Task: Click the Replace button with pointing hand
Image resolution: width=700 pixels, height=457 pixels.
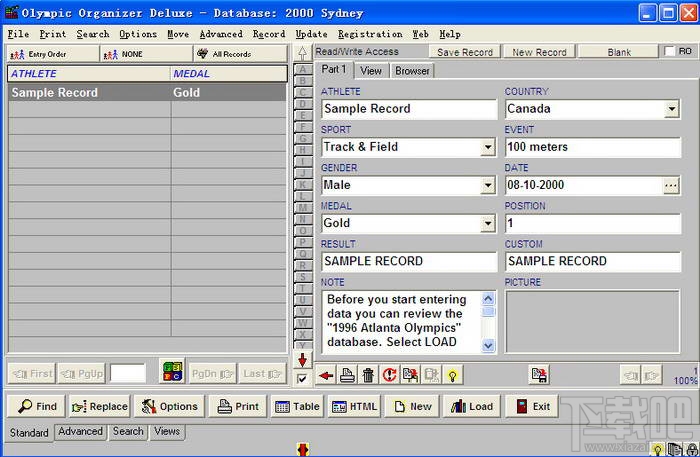Action: point(100,406)
